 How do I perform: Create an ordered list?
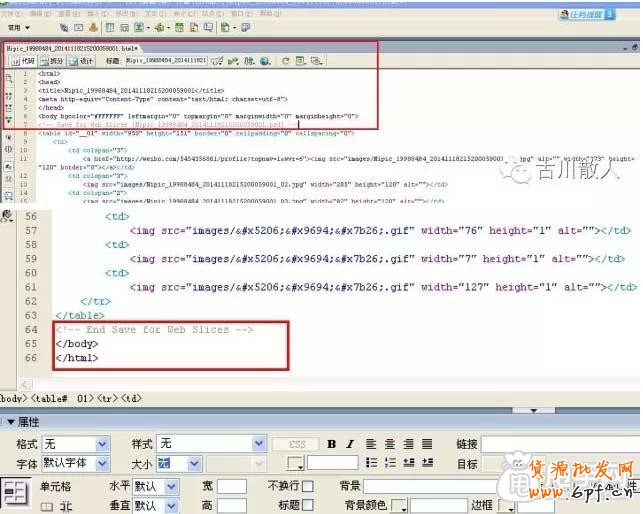(390, 463)
